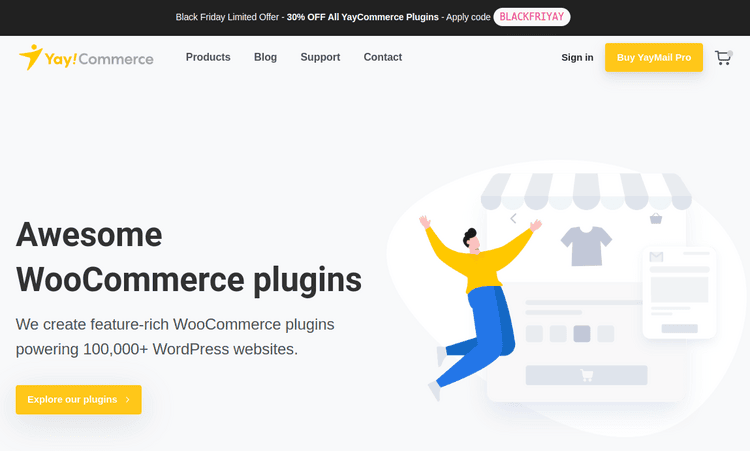Click the basket icon in store illustration
Viewport: 750px width, 451px height.
[656, 218]
